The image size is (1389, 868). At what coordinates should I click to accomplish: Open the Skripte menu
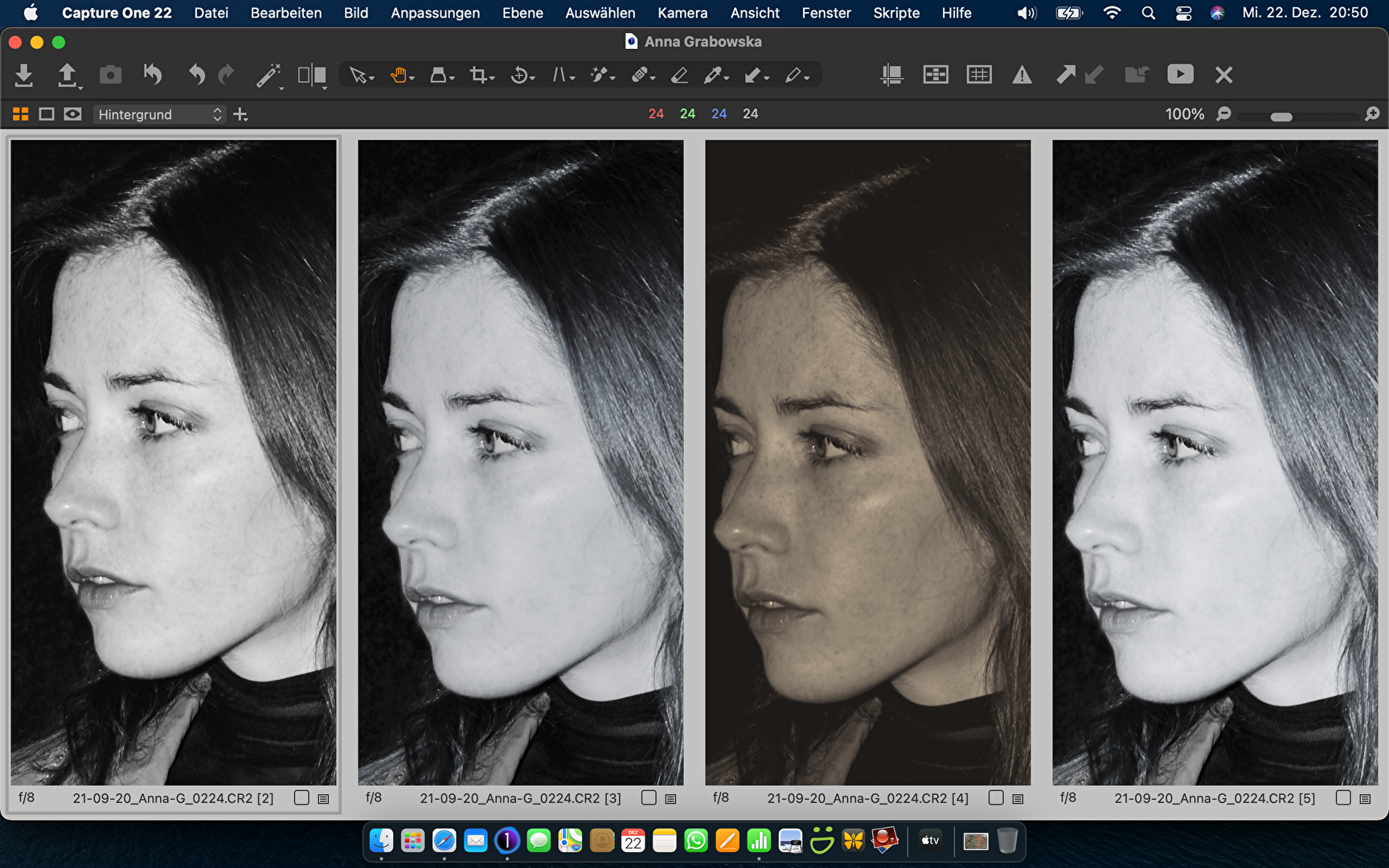pyautogui.click(x=896, y=13)
